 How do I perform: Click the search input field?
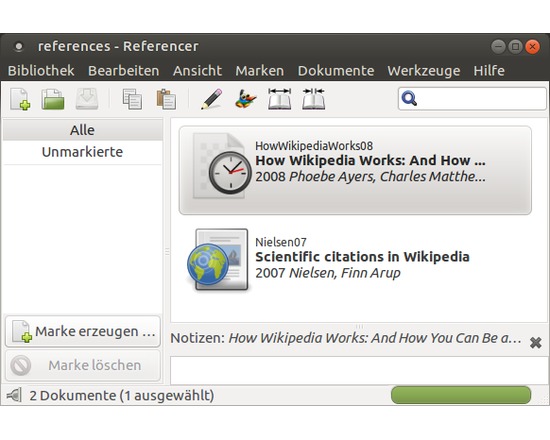coord(472,99)
